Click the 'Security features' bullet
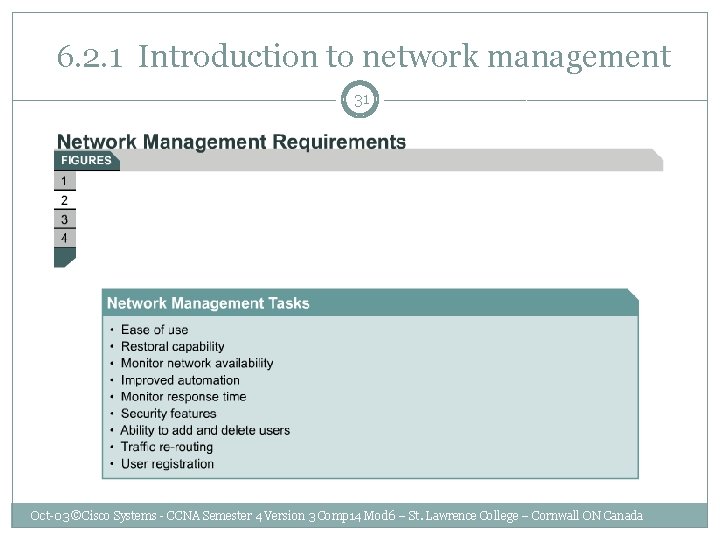The height and width of the screenshot is (540, 720). tap(169, 413)
